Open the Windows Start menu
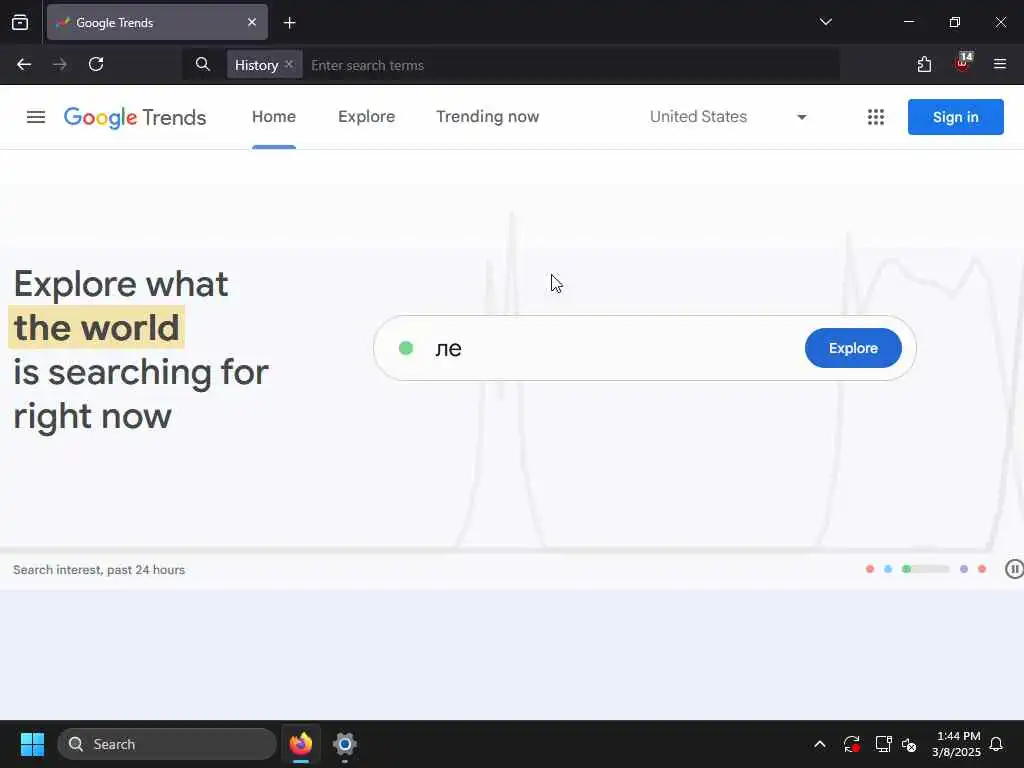 [32, 744]
